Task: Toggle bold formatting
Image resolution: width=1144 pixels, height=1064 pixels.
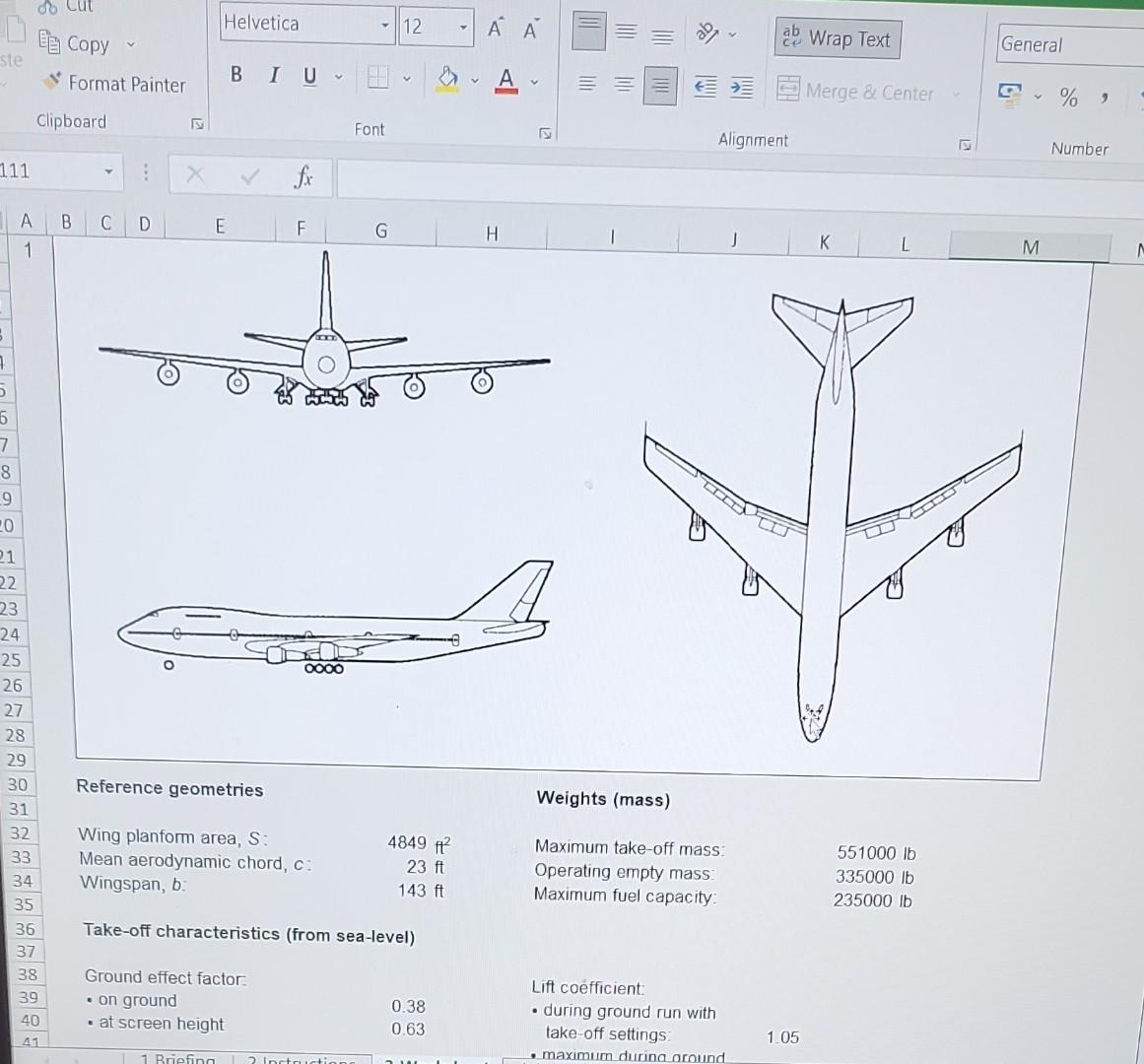Action: (x=236, y=75)
